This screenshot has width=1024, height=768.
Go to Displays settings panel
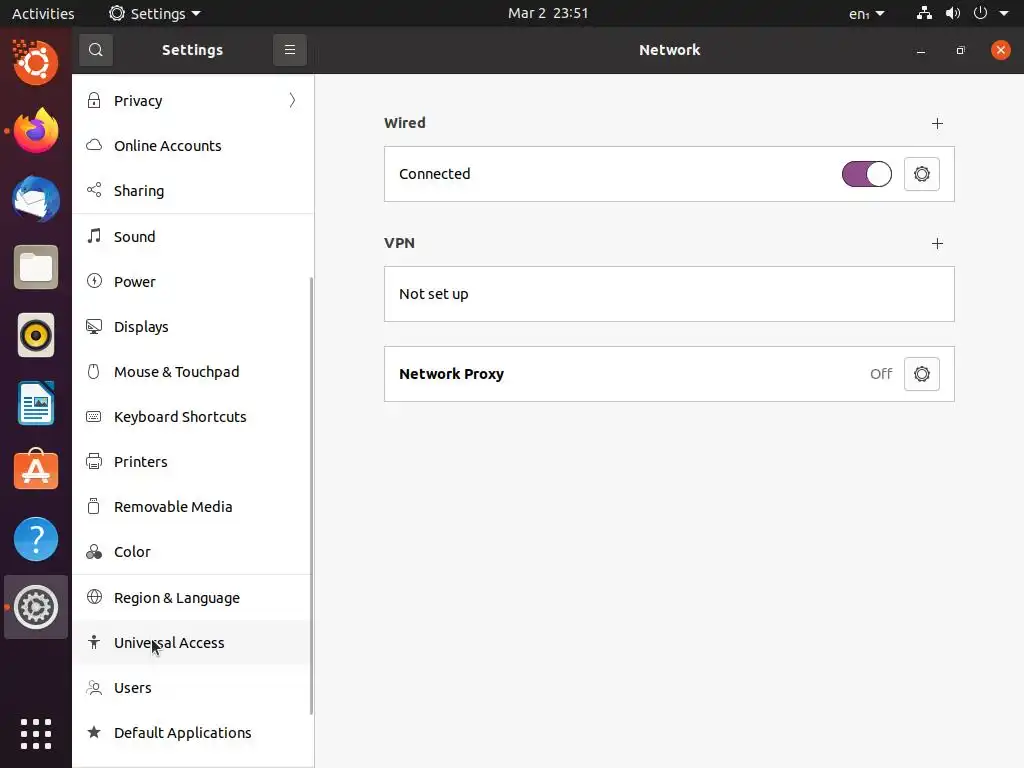tap(141, 327)
